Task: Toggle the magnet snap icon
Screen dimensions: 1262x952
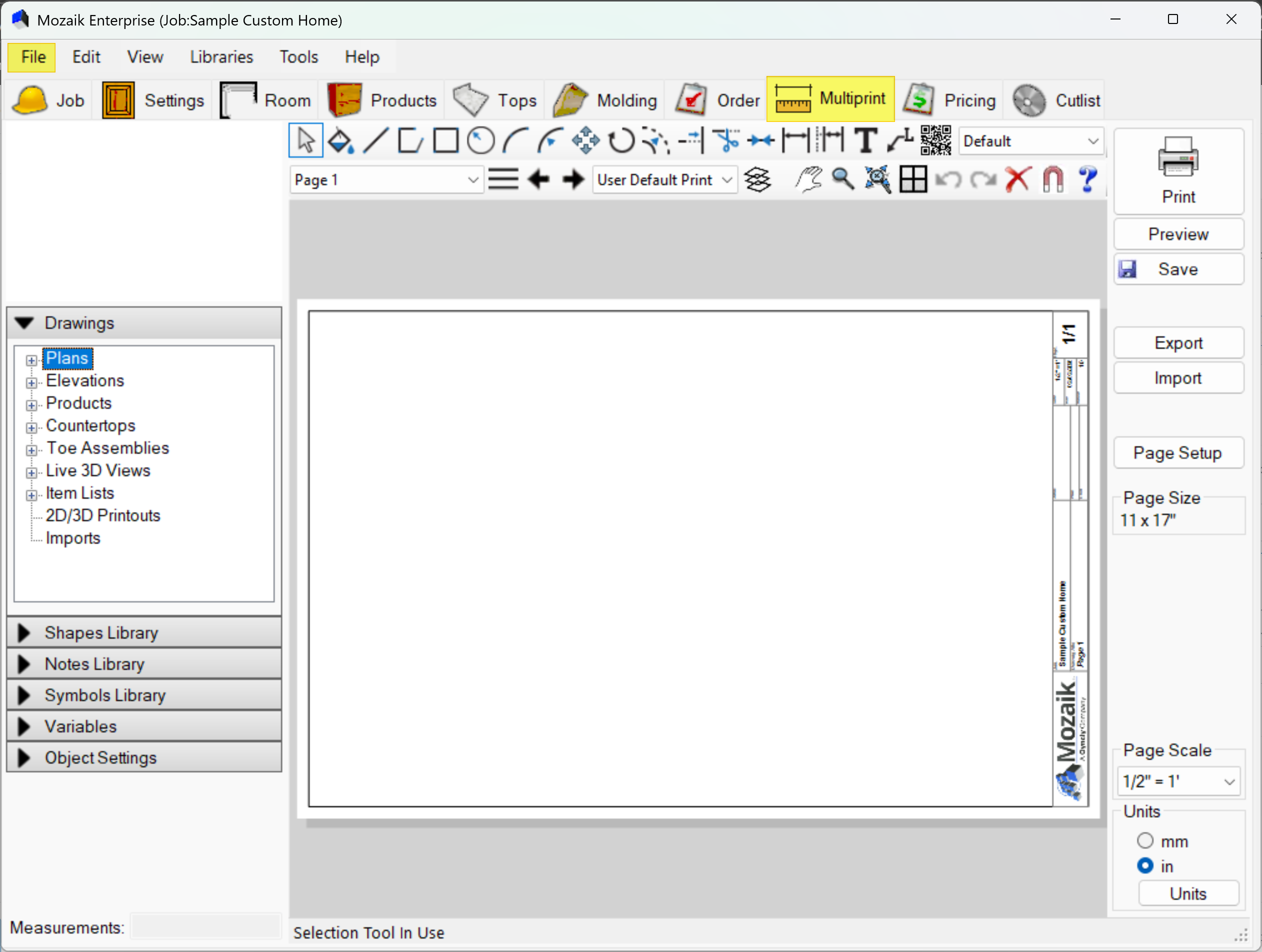Action: 1052,180
